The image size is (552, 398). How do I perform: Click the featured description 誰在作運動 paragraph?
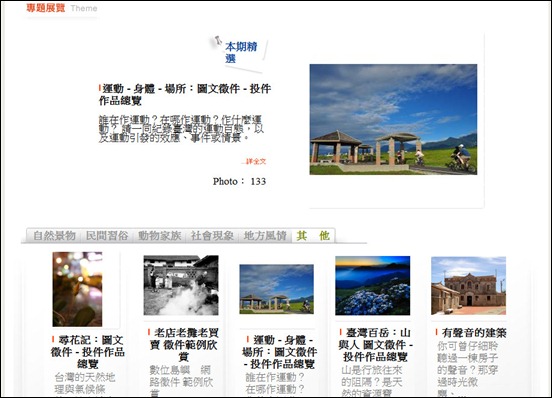pyautogui.click(x=181, y=129)
